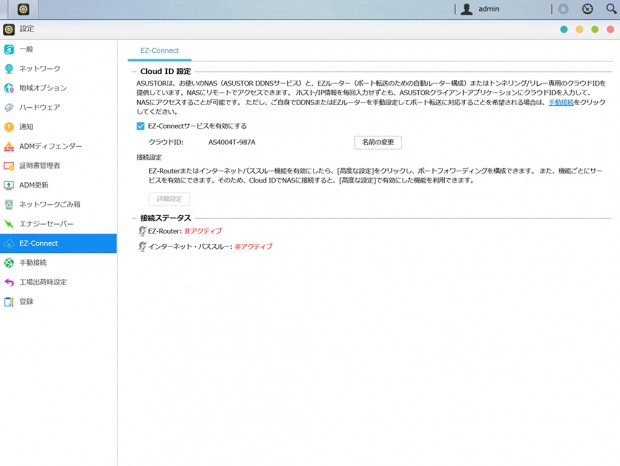Collapse the Cloud ID 設定 section
The width and height of the screenshot is (620, 466).
click(134, 72)
